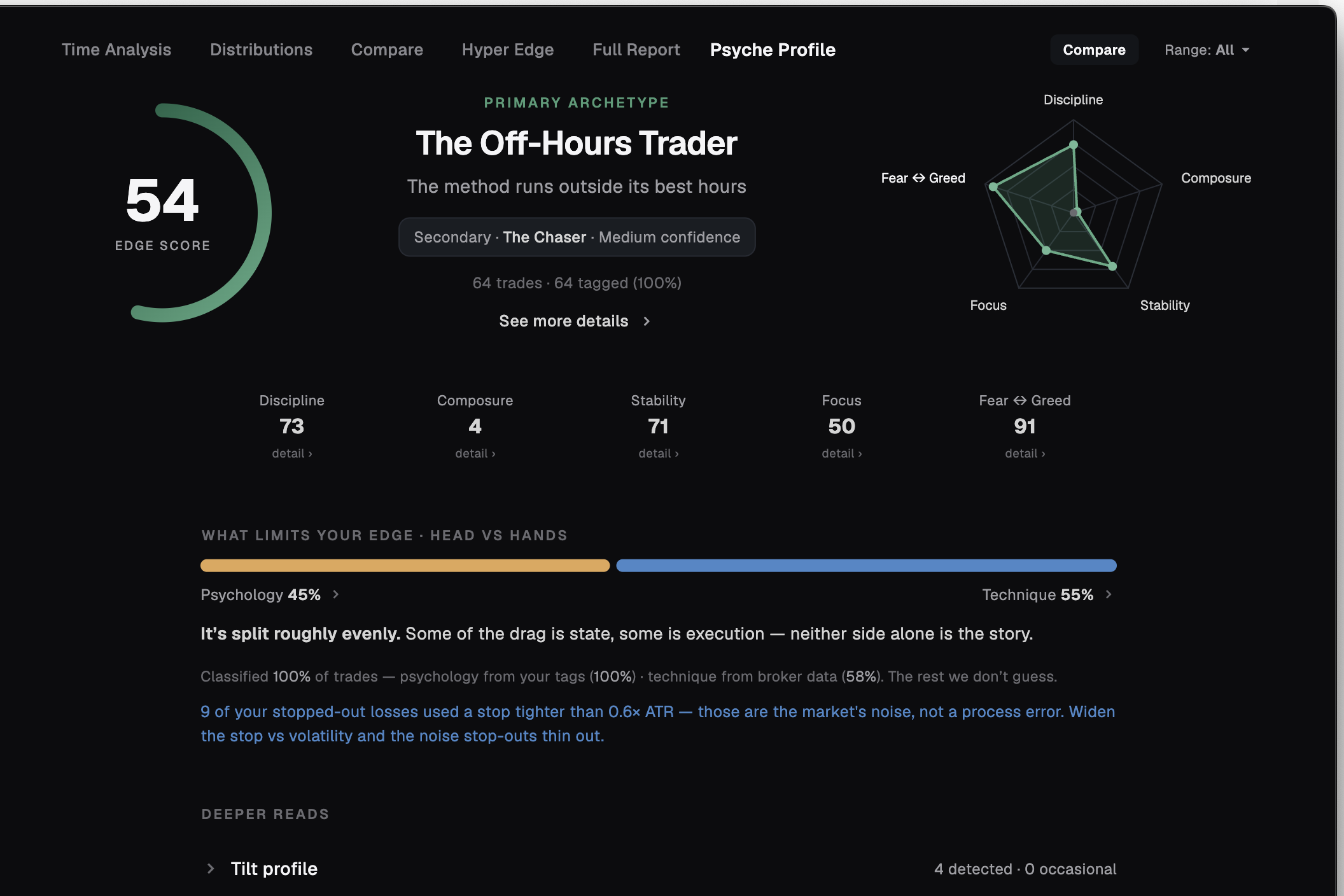Click 'The Off-Hours Trader' archetype title
The height and width of the screenshot is (896, 1344).
pyautogui.click(x=577, y=143)
